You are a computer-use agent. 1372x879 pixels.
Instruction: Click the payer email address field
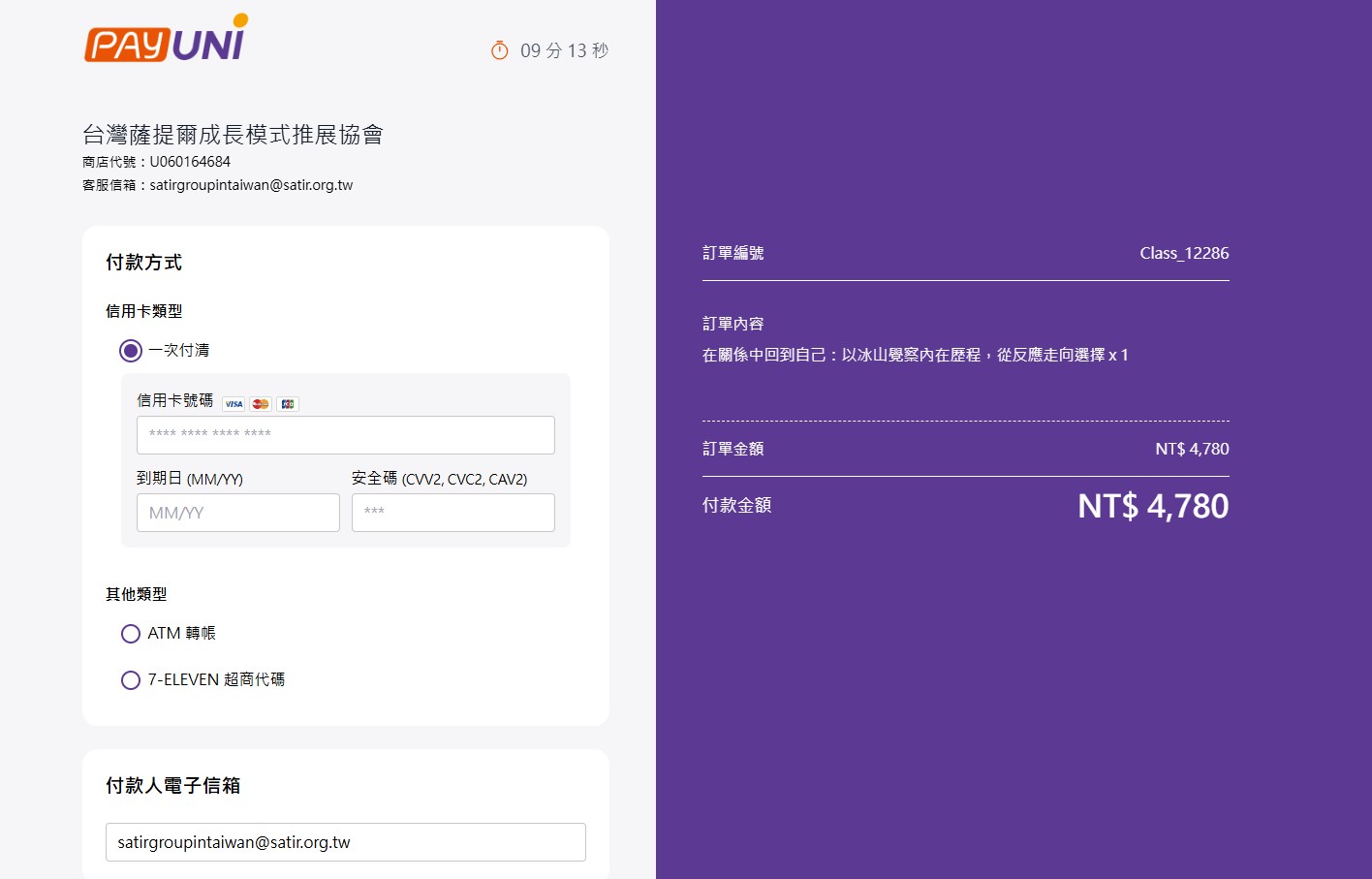click(x=345, y=842)
